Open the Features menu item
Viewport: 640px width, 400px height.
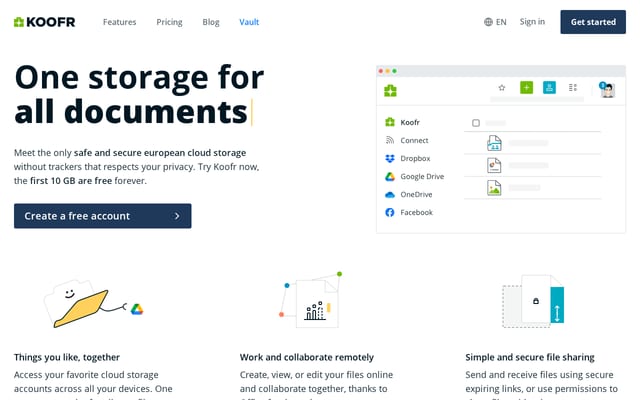(120, 22)
